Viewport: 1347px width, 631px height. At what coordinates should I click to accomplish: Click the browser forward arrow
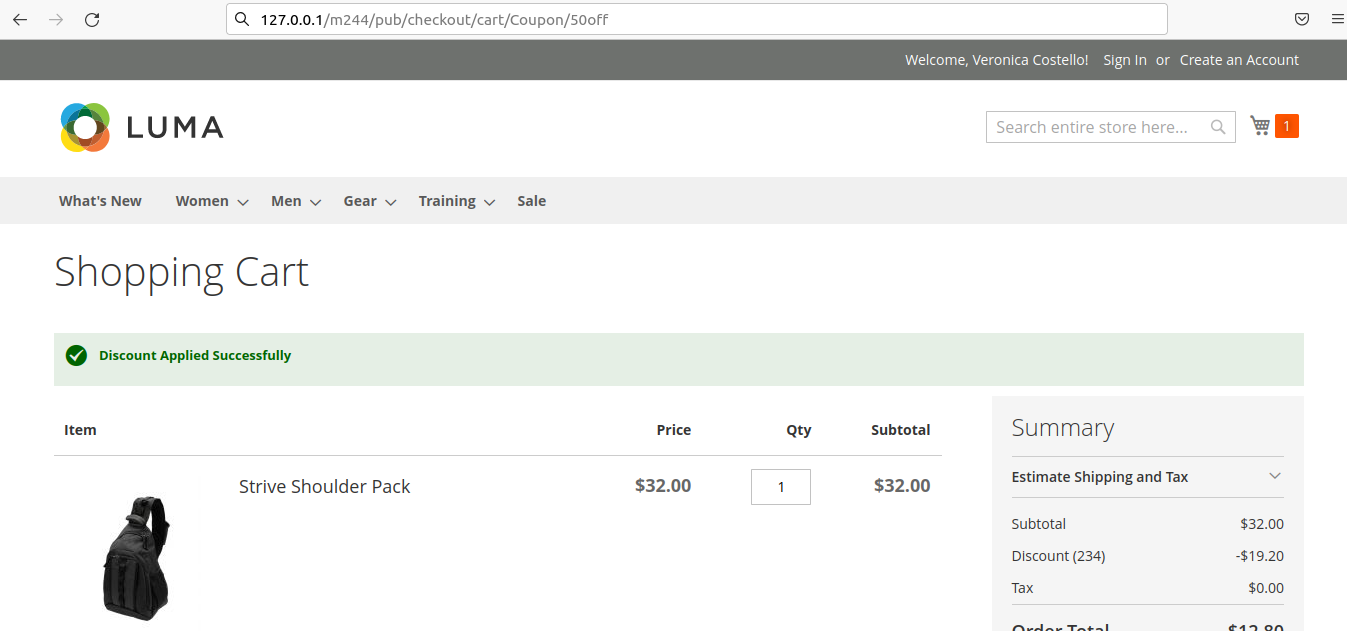[56, 19]
